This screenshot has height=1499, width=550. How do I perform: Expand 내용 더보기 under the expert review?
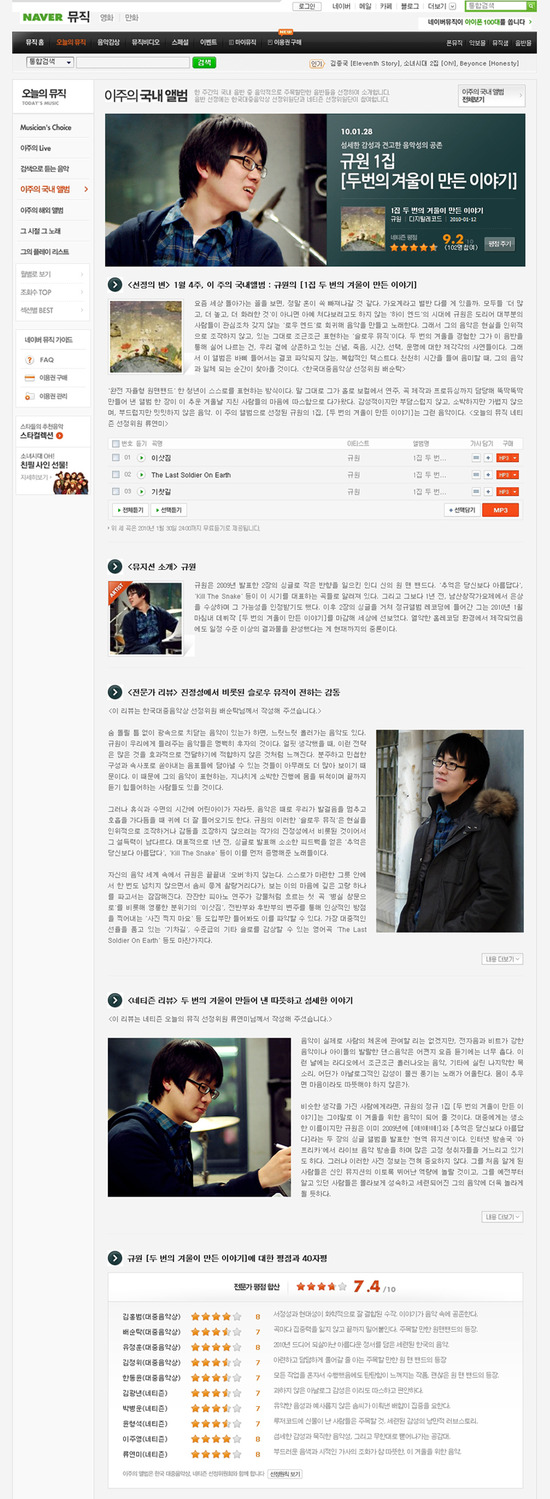pos(503,959)
